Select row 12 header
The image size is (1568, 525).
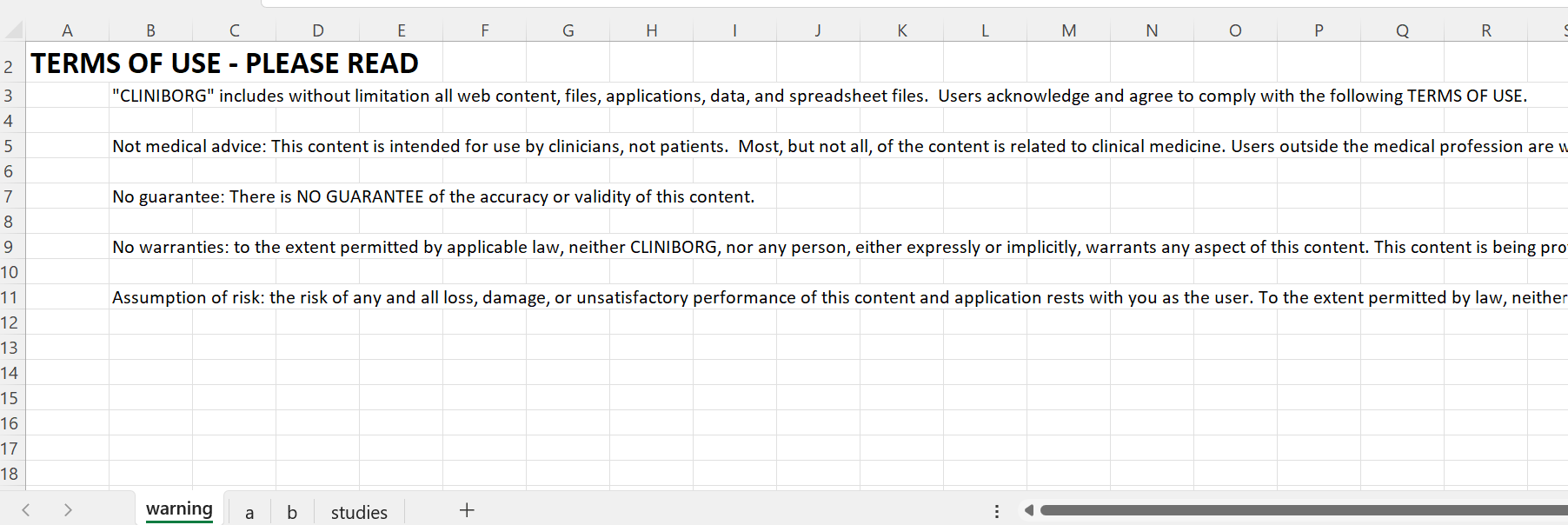pyautogui.click(x=12, y=322)
